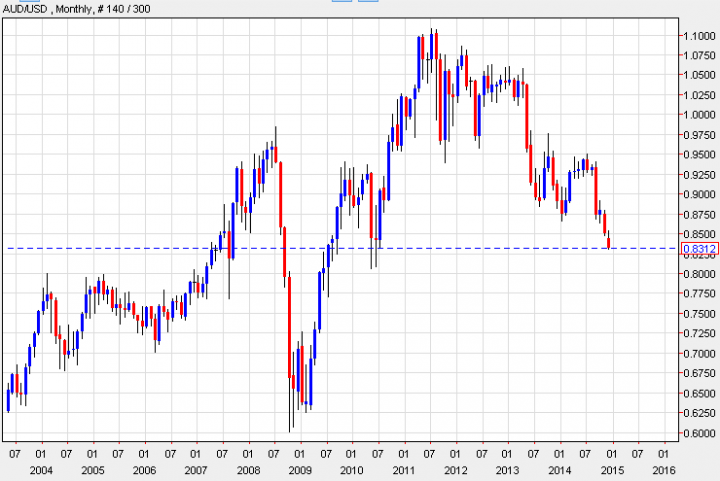Image resolution: width=720 pixels, height=481 pixels.
Task: Select the 0.9250 price level label
Action: 699,175
